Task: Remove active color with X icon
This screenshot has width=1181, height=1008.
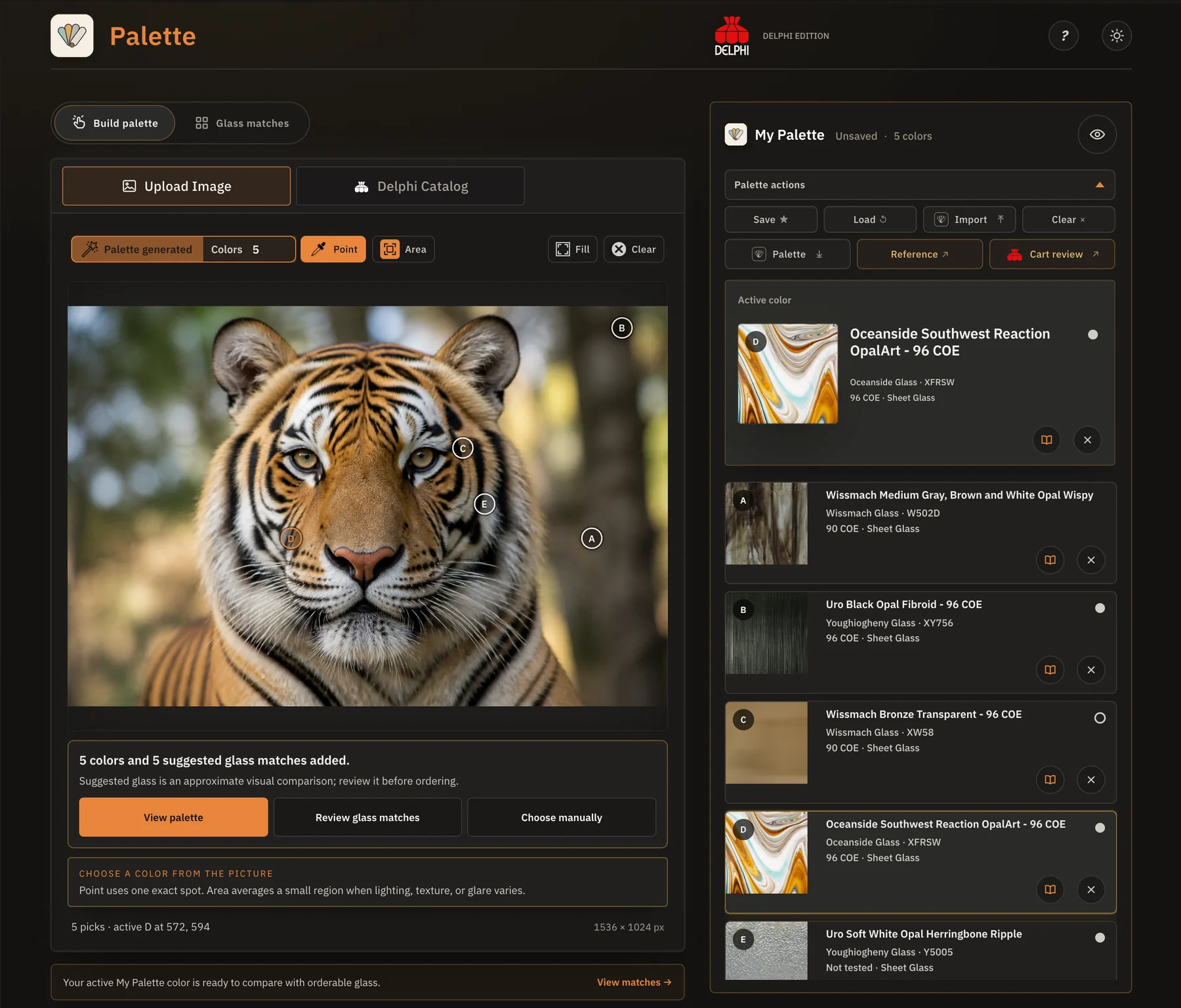Action: coord(1087,440)
